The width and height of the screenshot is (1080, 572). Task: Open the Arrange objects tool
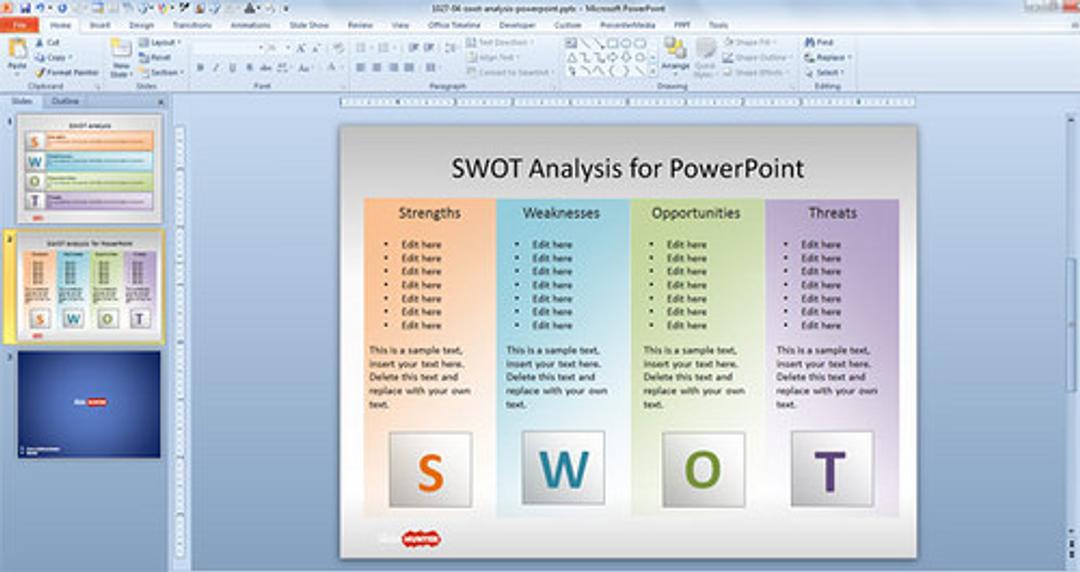[675, 55]
